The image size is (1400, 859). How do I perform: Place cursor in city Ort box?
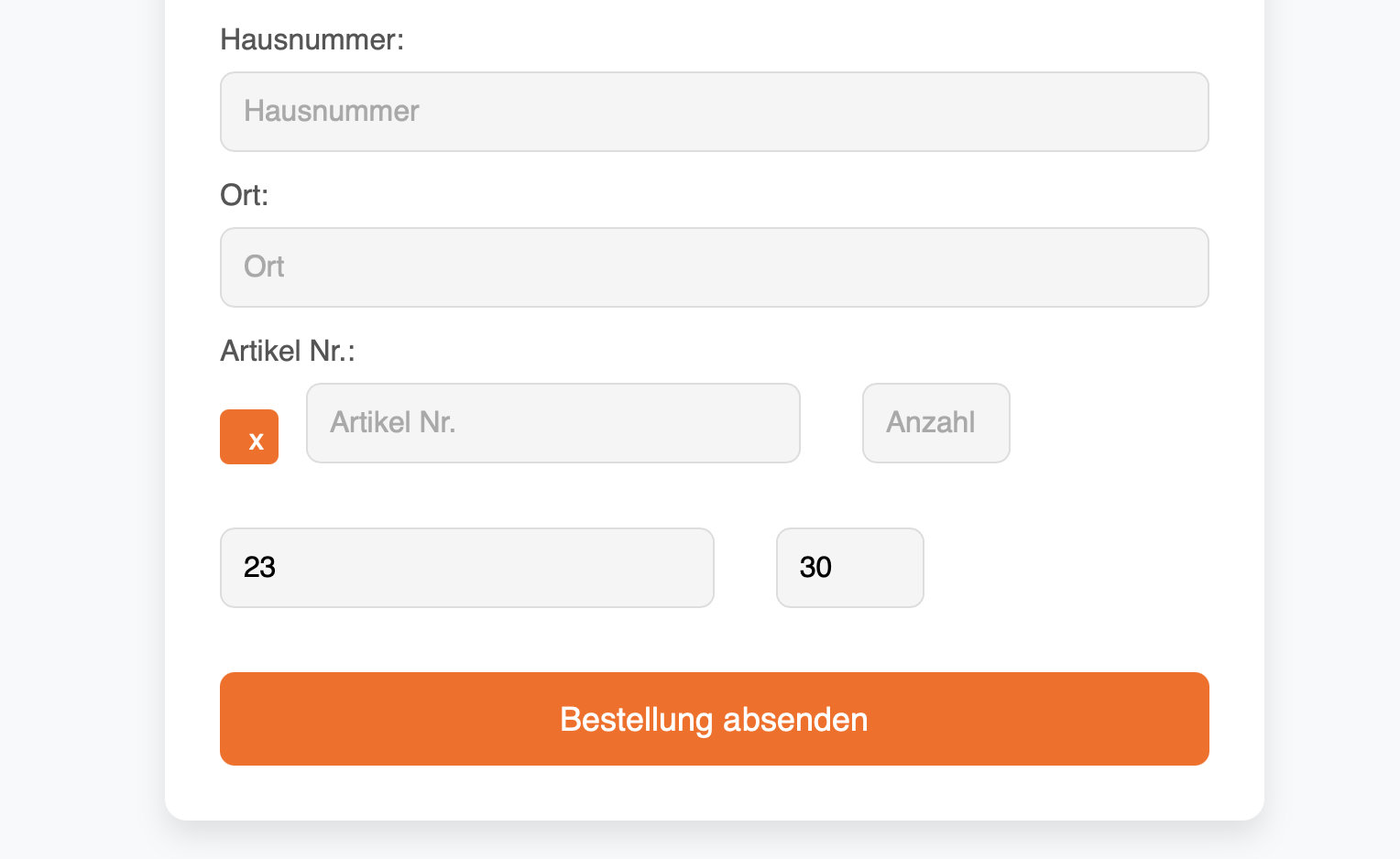click(x=714, y=267)
